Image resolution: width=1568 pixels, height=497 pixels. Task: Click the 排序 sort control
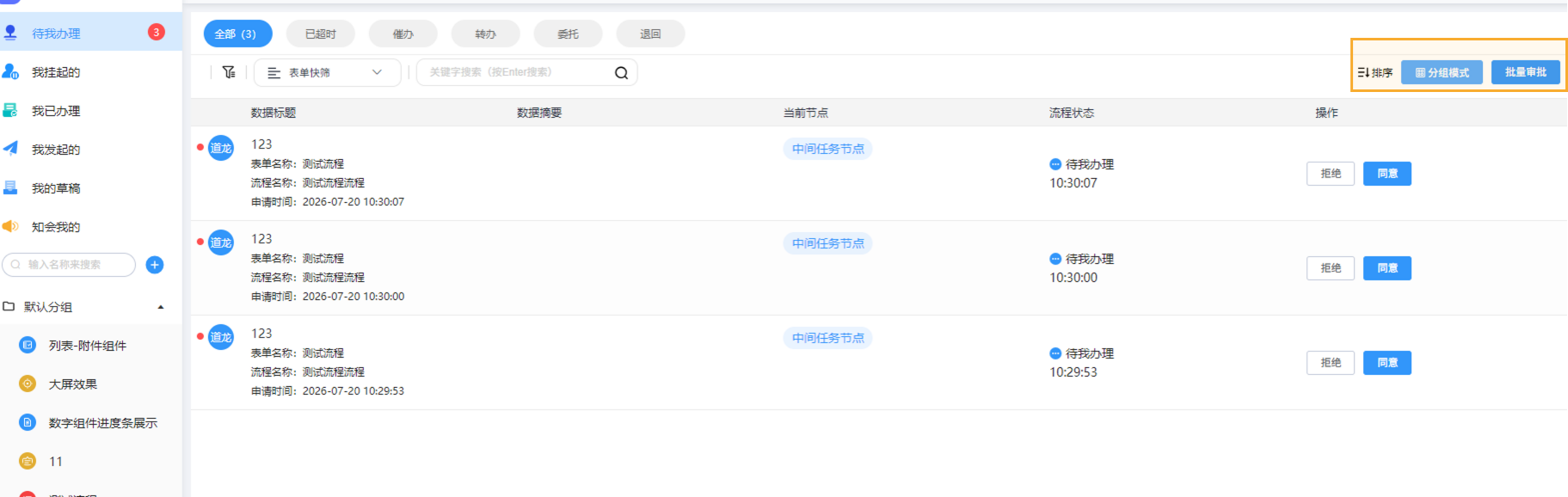point(1375,72)
